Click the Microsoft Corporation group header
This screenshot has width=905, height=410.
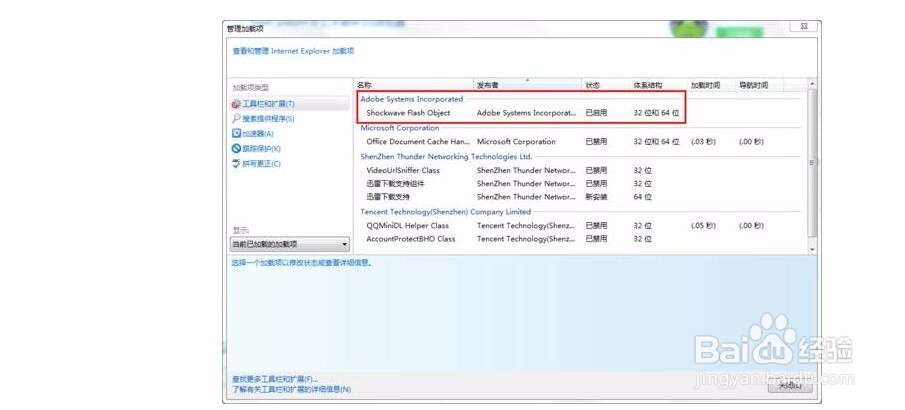point(399,128)
